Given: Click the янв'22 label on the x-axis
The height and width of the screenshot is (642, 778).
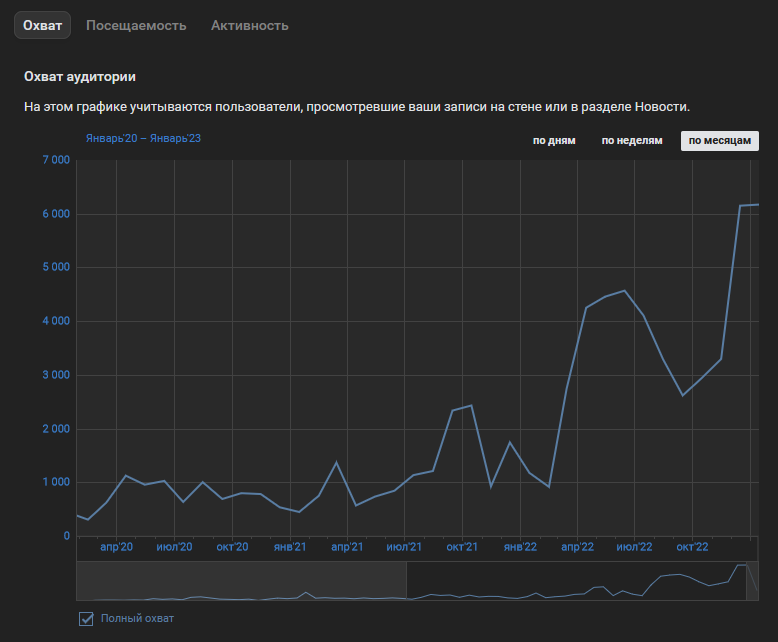Looking at the screenshot, I should click(x=520, y=547).
